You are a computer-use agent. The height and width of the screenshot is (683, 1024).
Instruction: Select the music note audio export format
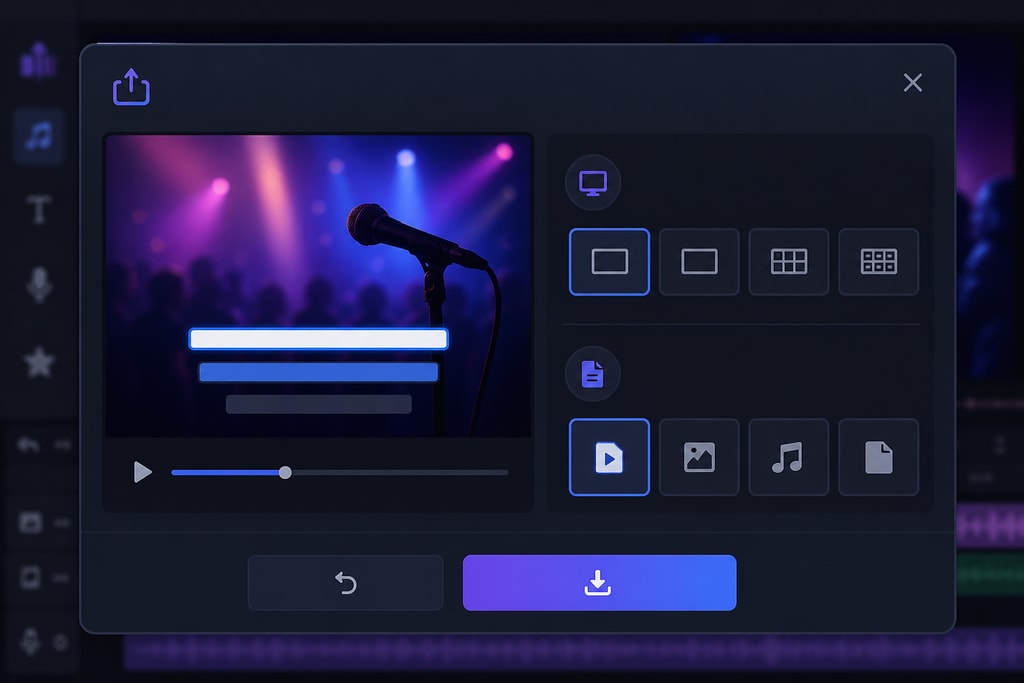789,457
